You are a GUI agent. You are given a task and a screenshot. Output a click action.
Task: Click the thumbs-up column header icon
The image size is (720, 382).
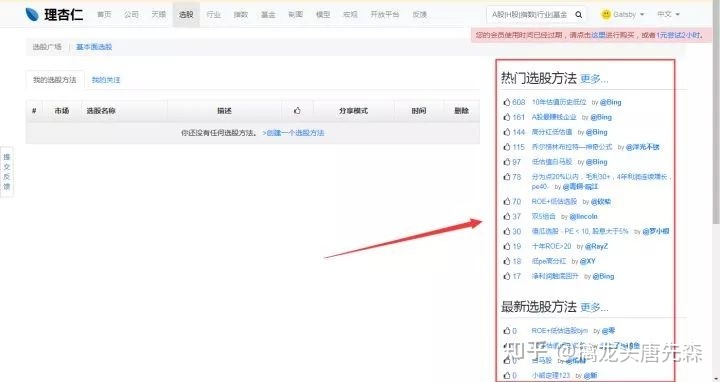tap(297, 111)
